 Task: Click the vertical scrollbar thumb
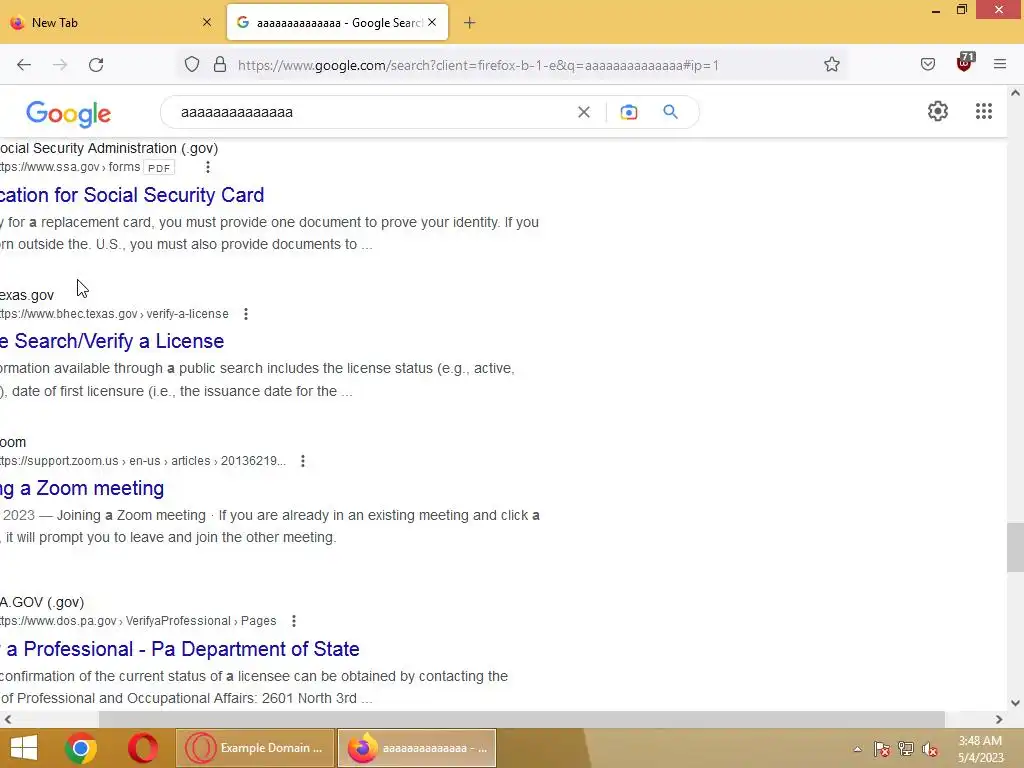[1015, 547]
